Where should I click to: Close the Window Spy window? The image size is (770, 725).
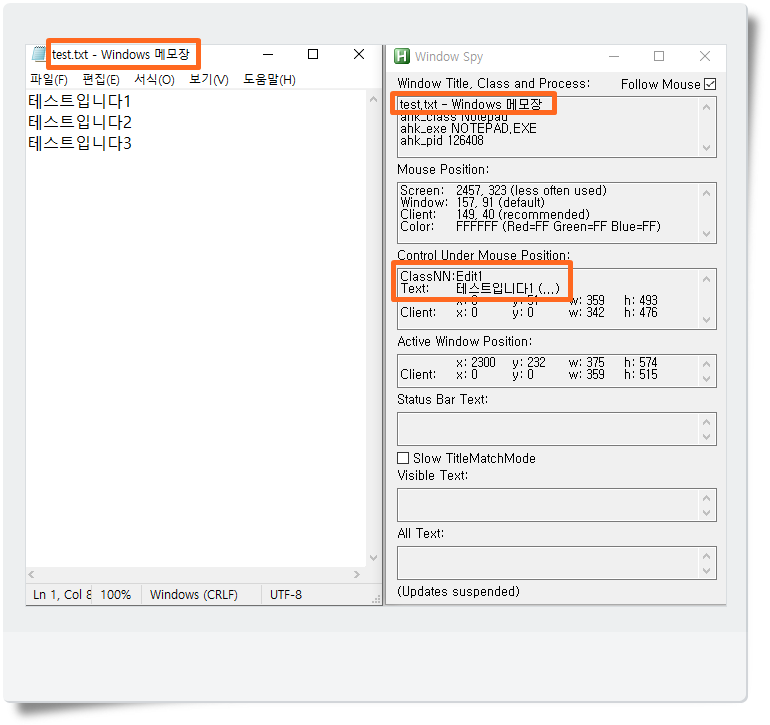tap(705, 56)
